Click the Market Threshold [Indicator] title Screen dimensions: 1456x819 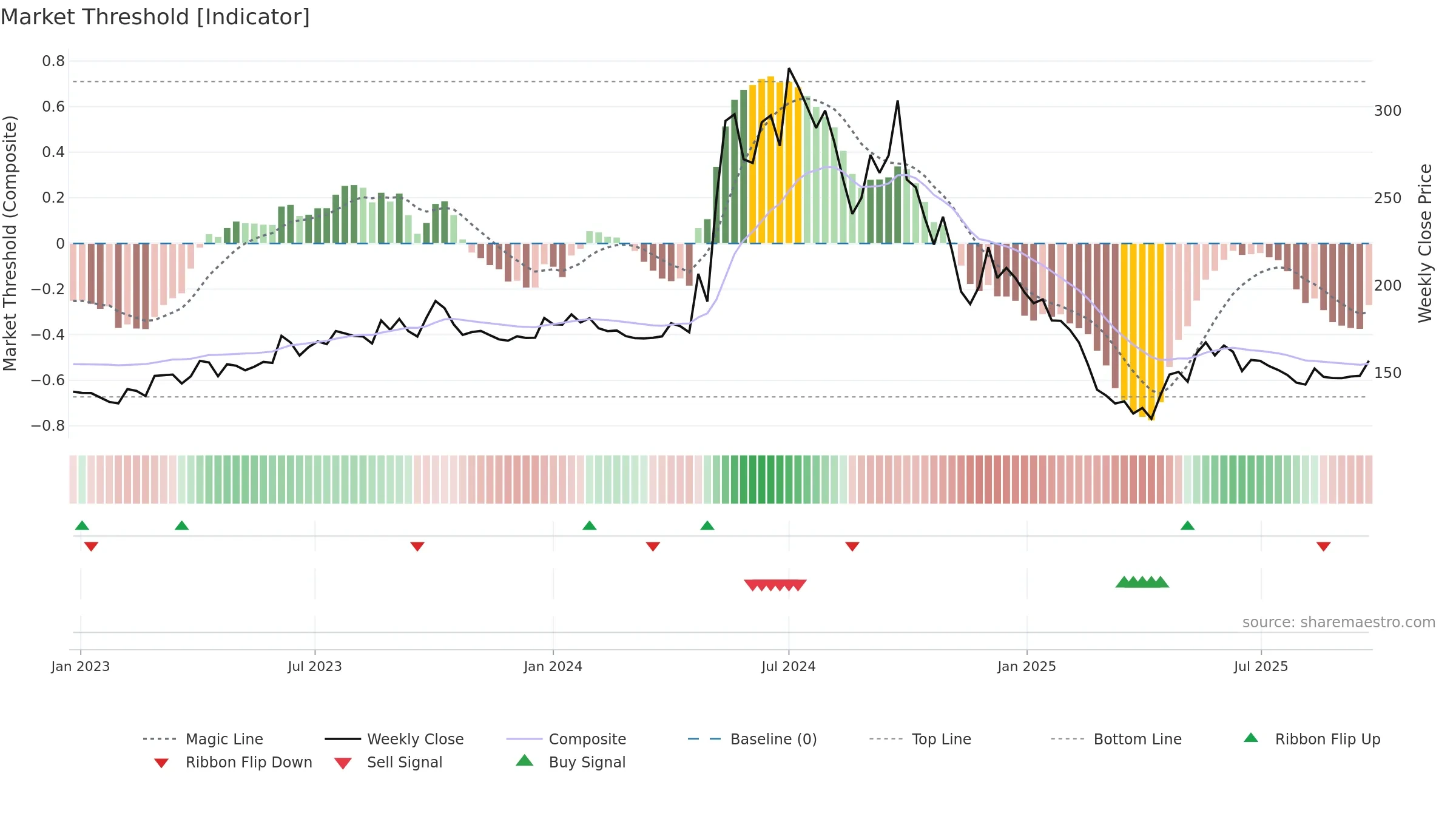tap(155, 17)
